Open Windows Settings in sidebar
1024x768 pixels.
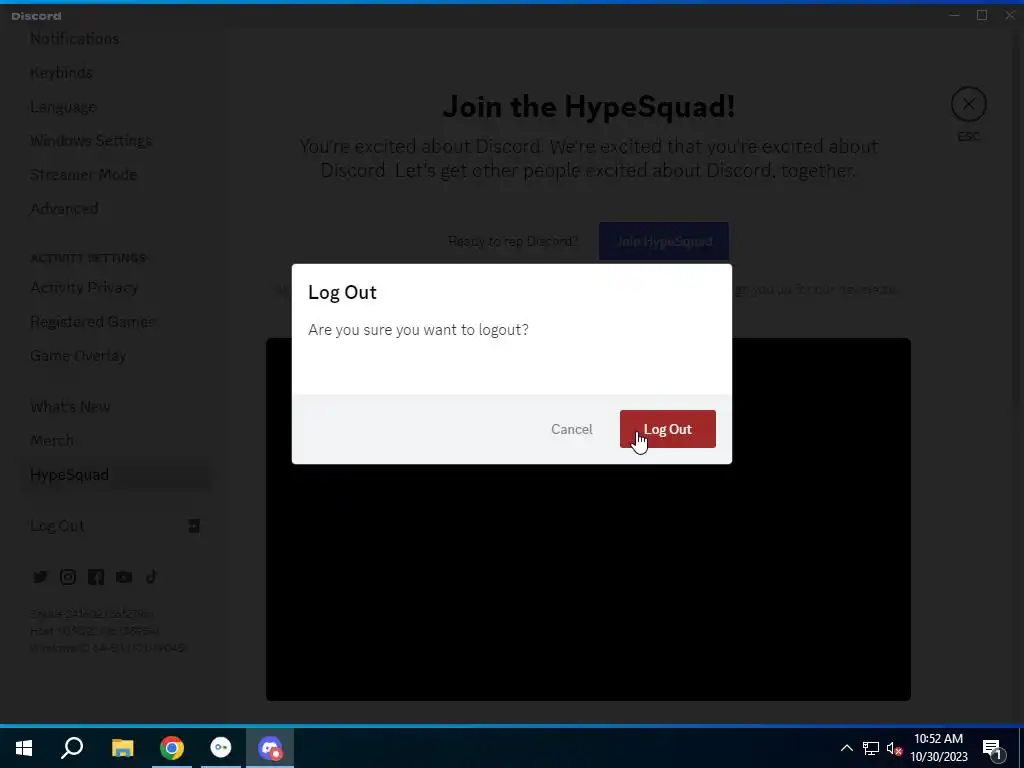click(91, 140)
